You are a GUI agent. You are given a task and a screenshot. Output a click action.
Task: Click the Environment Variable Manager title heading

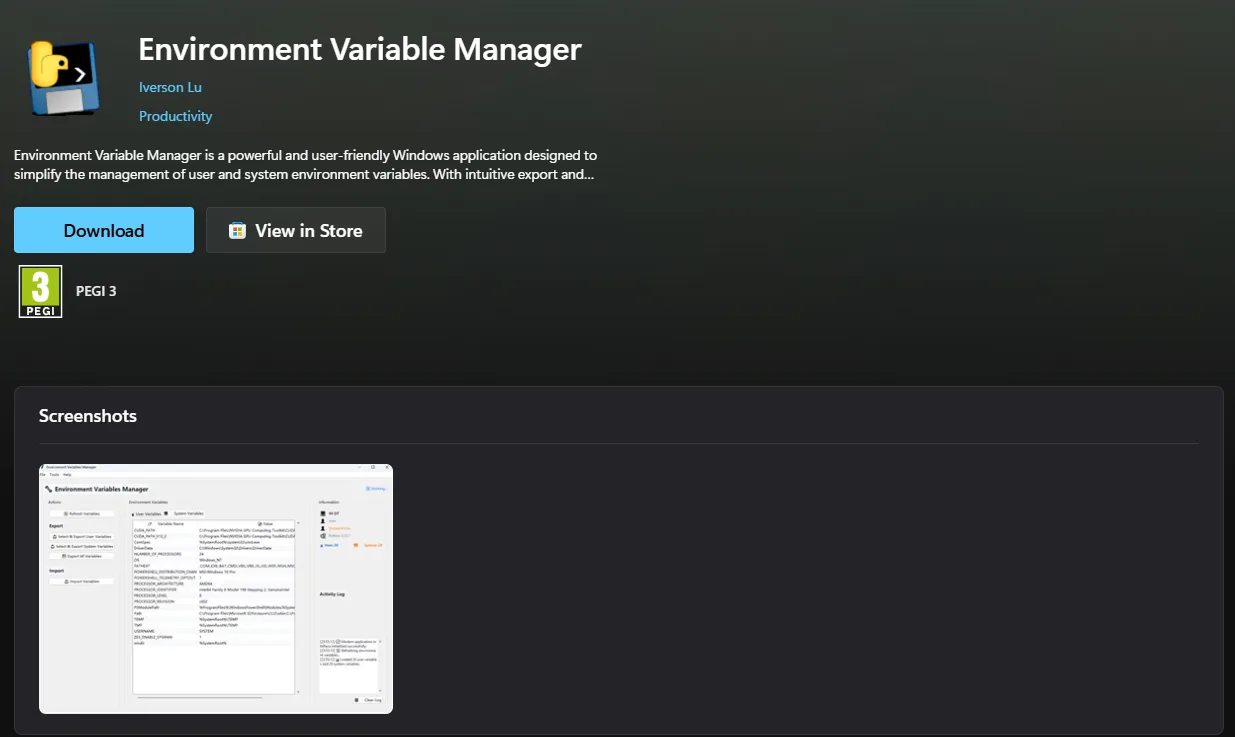(x=359, y=49)
